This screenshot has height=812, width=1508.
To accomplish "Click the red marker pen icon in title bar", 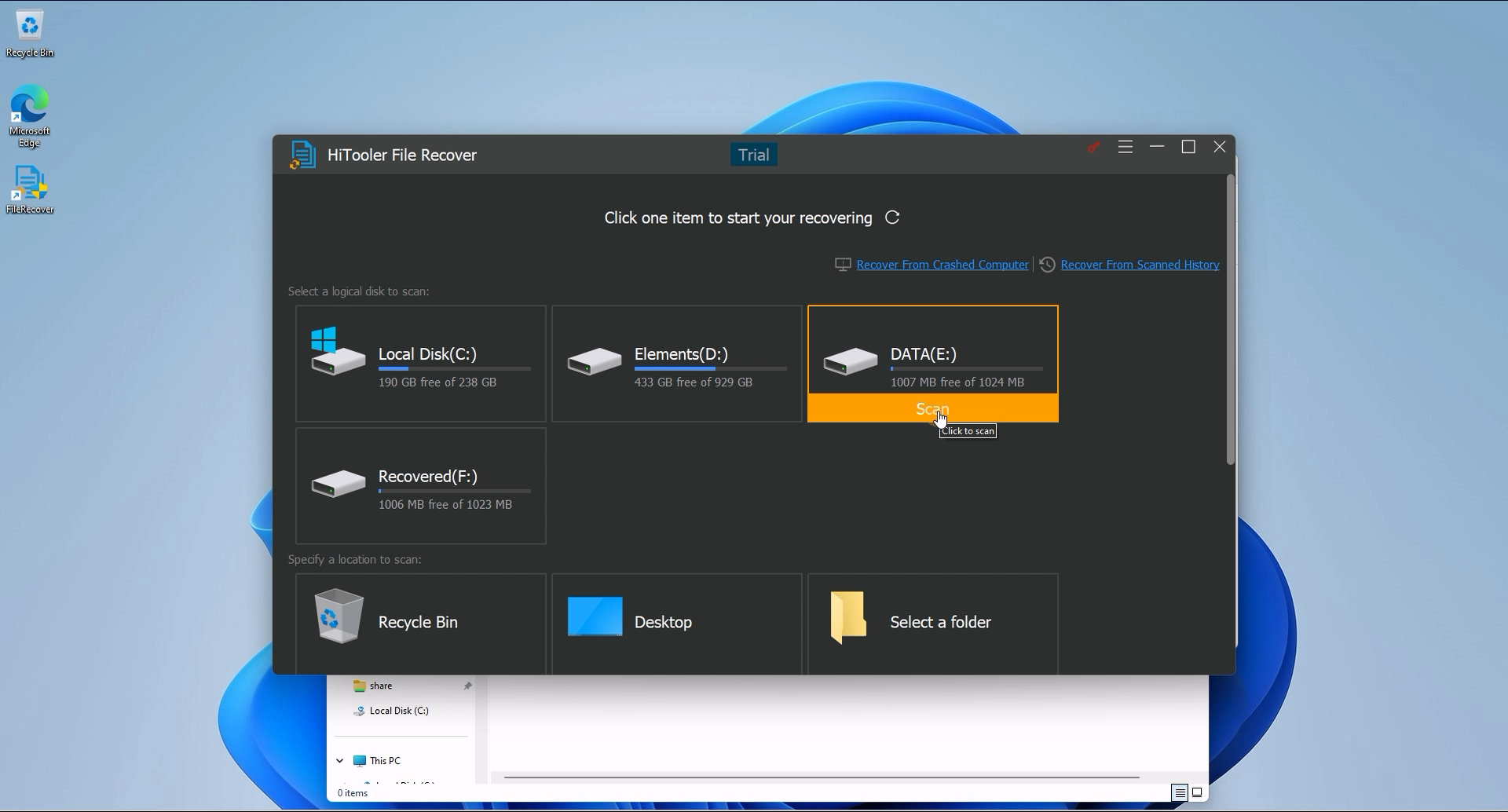I will (1093, 147).
